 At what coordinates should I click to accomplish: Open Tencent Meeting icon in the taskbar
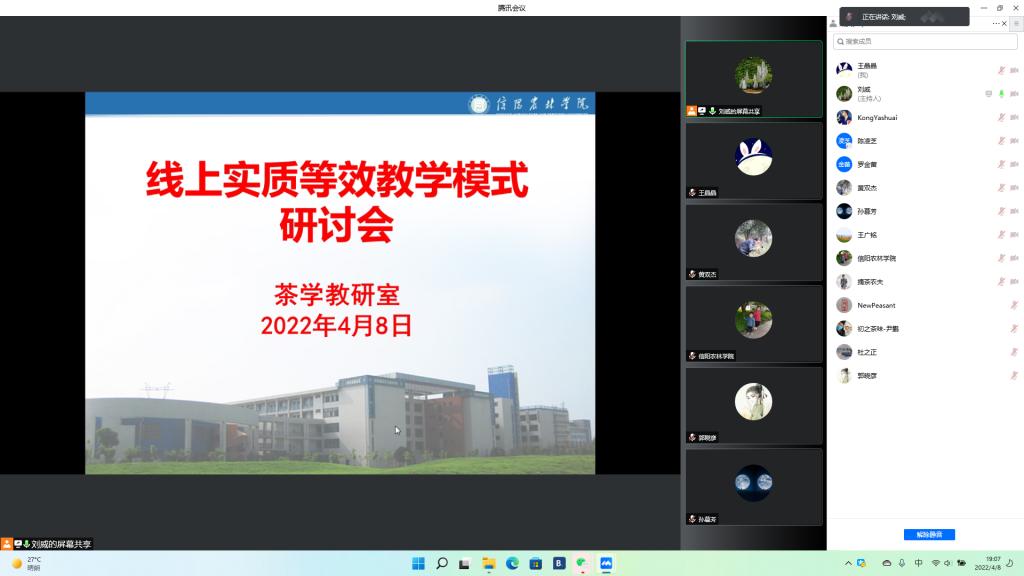pos(606,563)
